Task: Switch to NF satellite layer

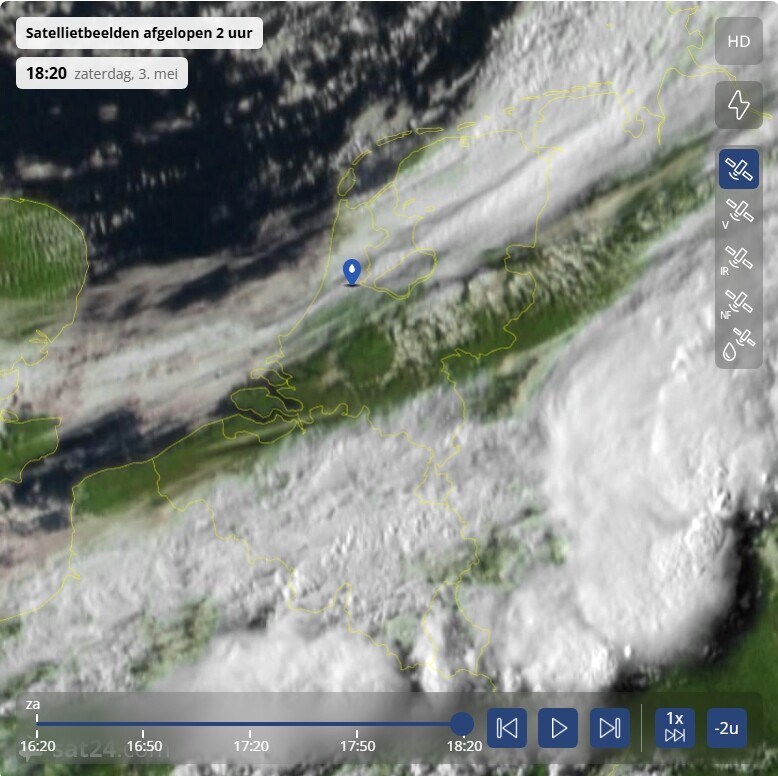Action: [x=738, y=305]
